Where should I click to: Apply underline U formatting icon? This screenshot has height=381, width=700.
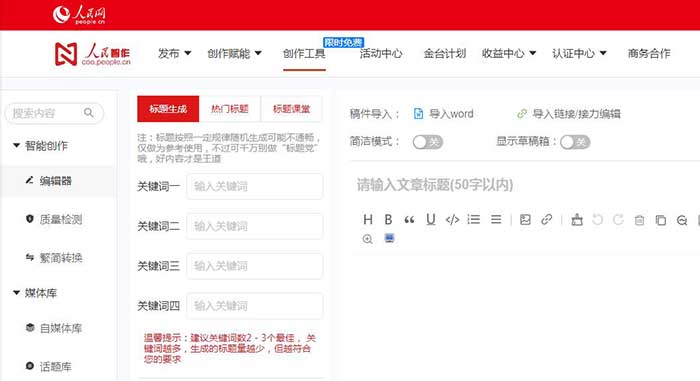[x=430, y=219]
